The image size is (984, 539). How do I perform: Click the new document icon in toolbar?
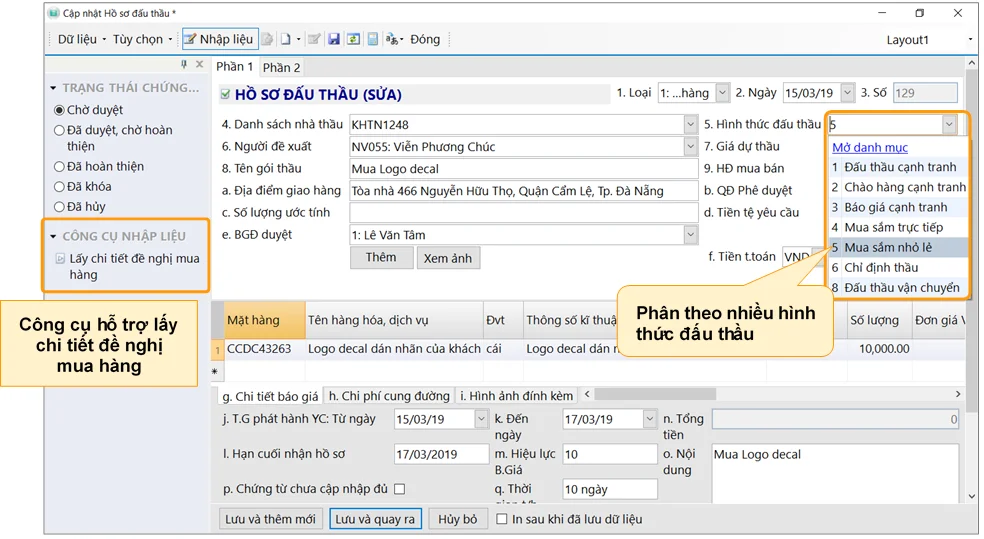(x=285, y=40)
